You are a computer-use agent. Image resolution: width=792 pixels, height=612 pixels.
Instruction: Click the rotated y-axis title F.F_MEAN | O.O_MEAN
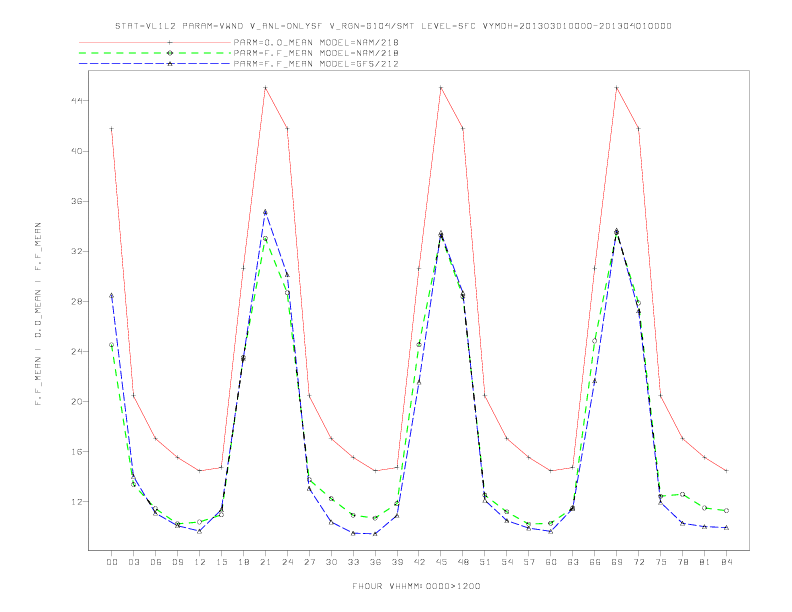coord(38,313)
